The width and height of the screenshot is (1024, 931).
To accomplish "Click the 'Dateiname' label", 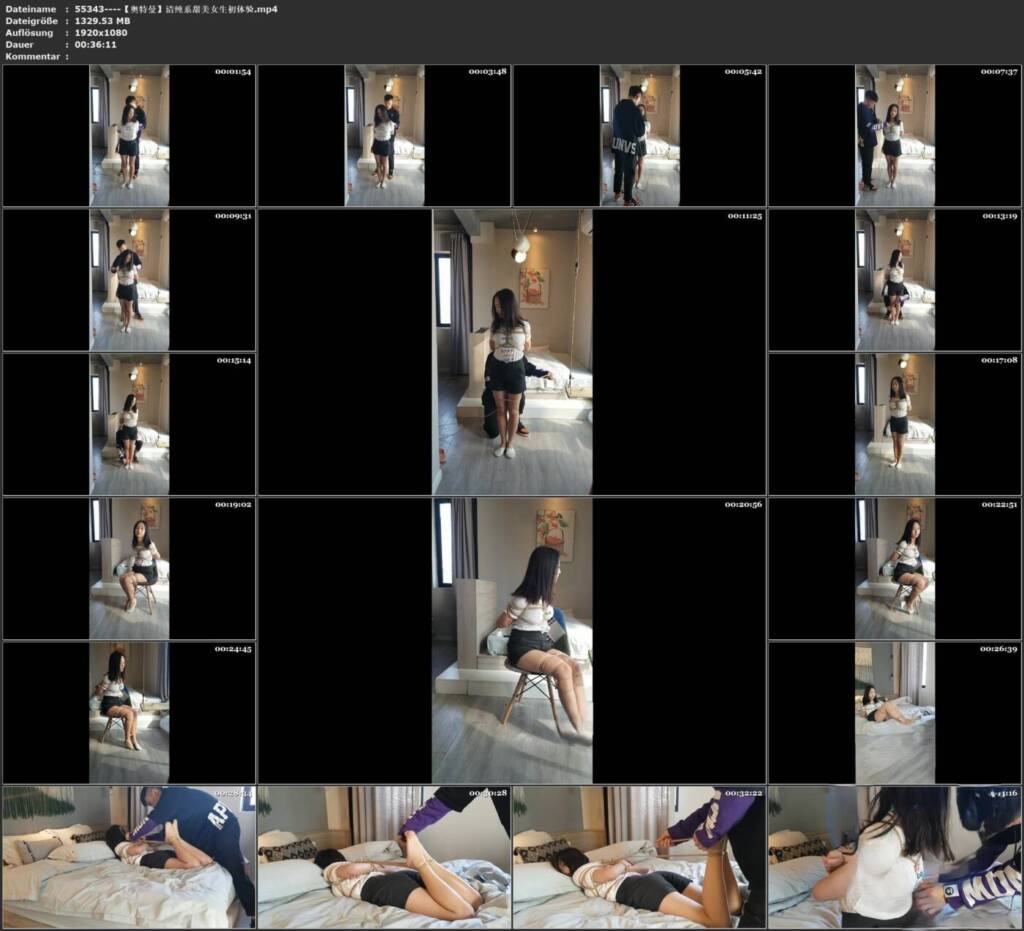I will [31, 9].
